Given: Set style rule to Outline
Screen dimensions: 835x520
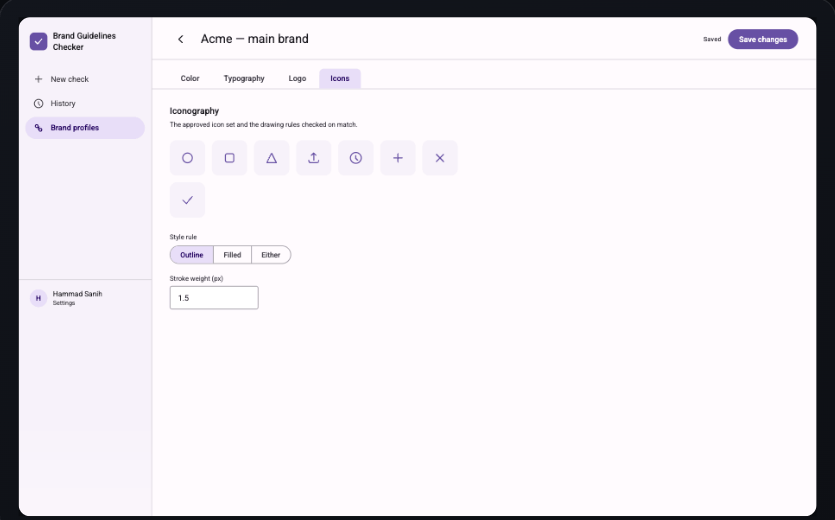Looking at the screenshot, I should click(x=192, y=255).
